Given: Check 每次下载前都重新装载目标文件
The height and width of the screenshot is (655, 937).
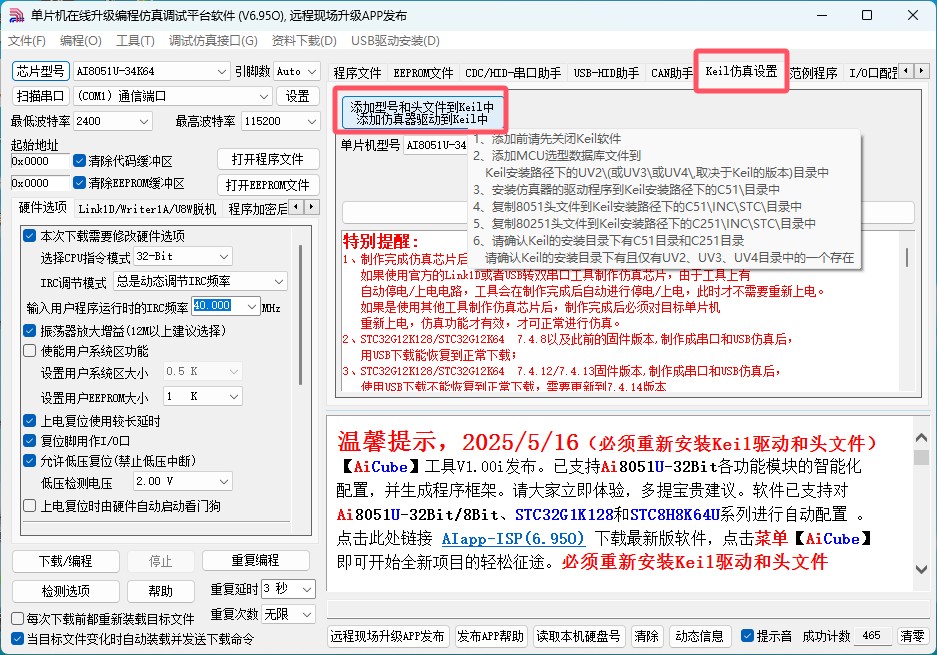Looking at the screenshot, I should [x=18, y=619].
